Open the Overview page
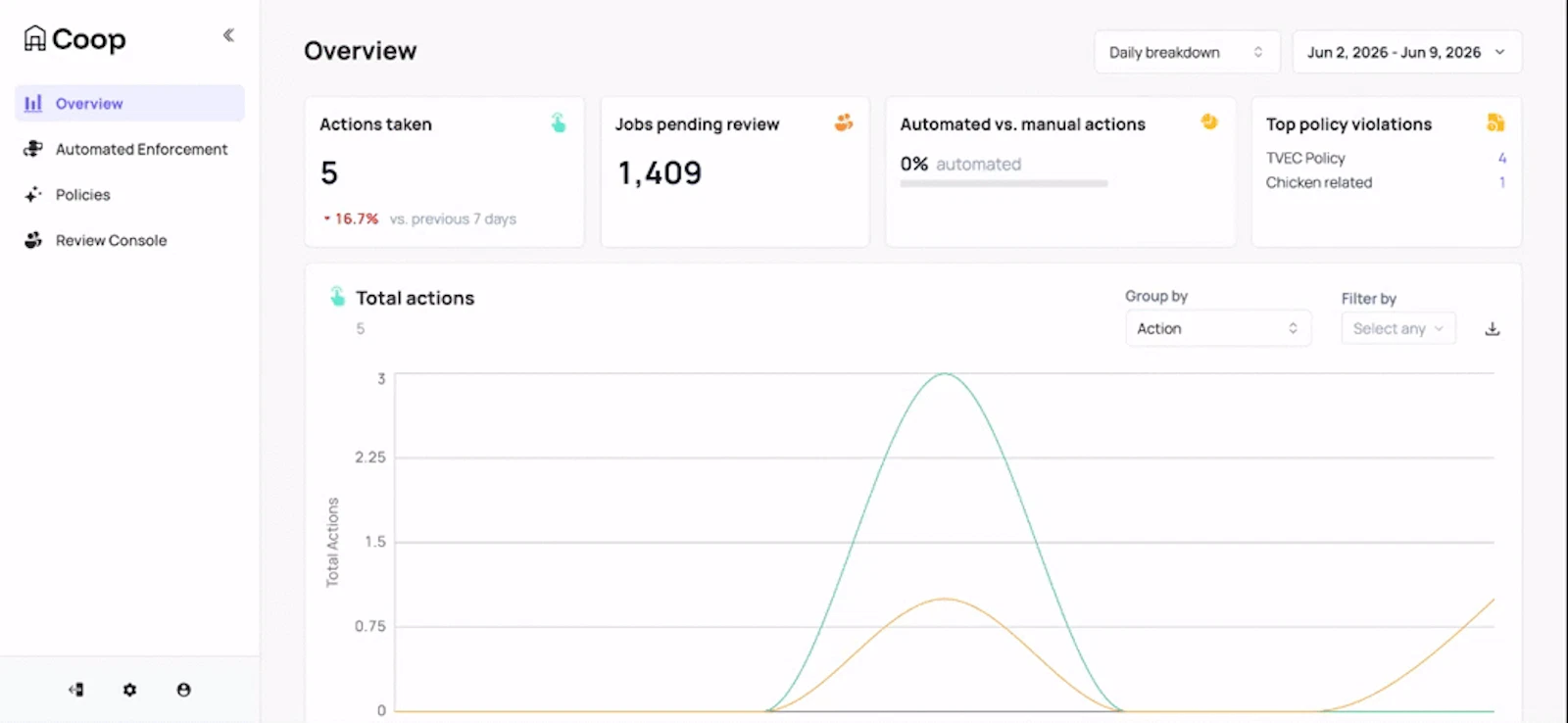1568x723 pixels. [x=129, y=103]
